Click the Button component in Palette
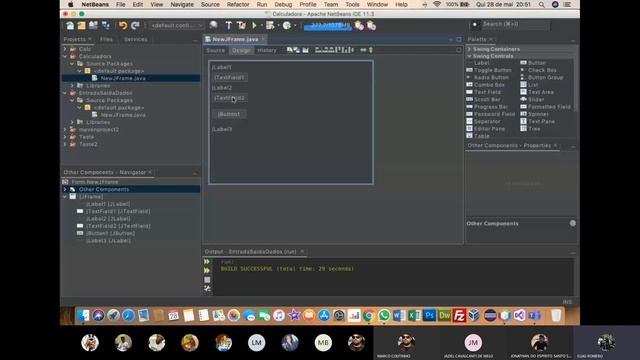The image size is (640, 360). [533, 63]
